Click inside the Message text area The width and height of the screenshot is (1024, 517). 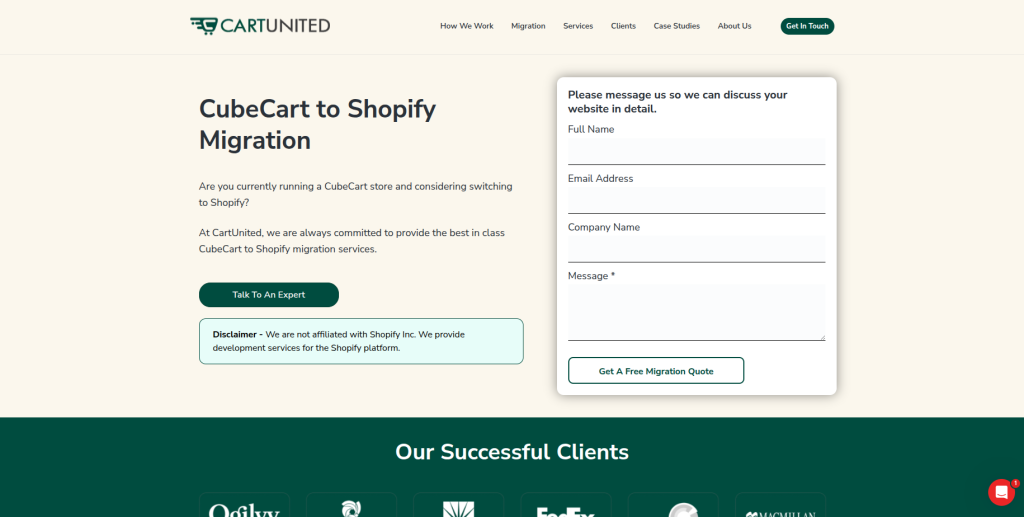[x=696, y=313]
